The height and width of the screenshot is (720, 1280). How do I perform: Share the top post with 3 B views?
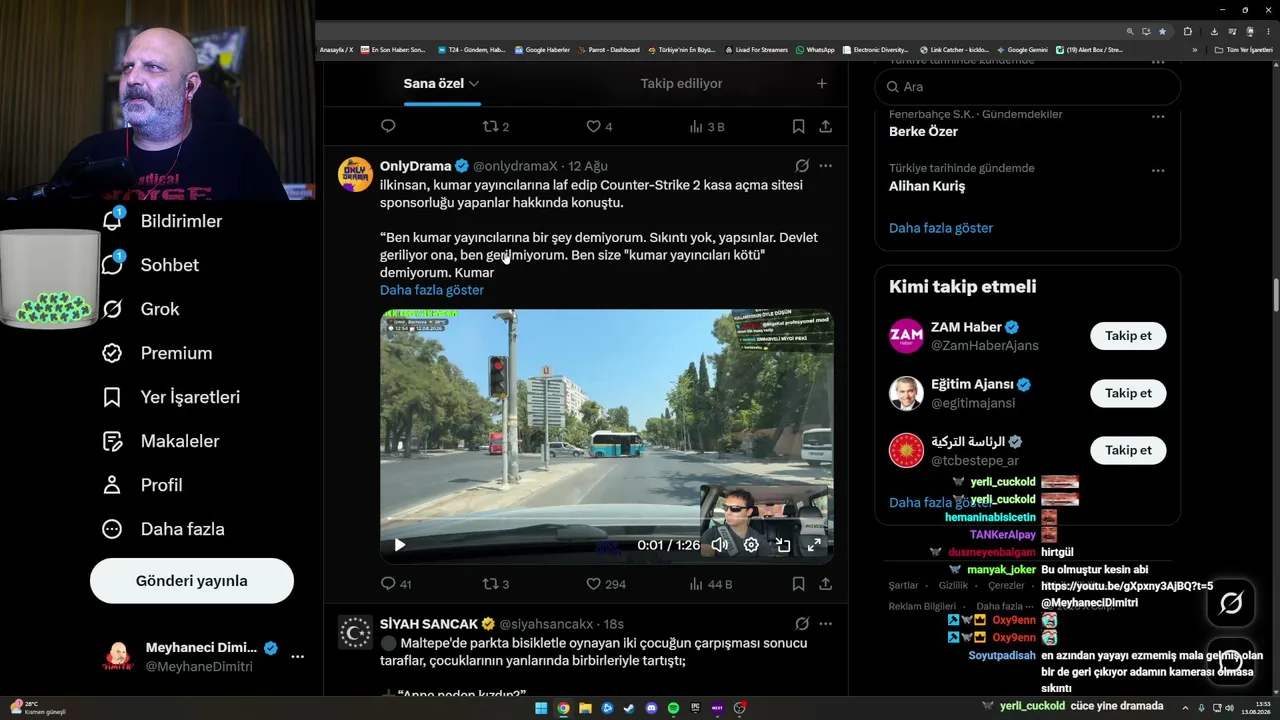pyautogui.click(x=826, y=127)
